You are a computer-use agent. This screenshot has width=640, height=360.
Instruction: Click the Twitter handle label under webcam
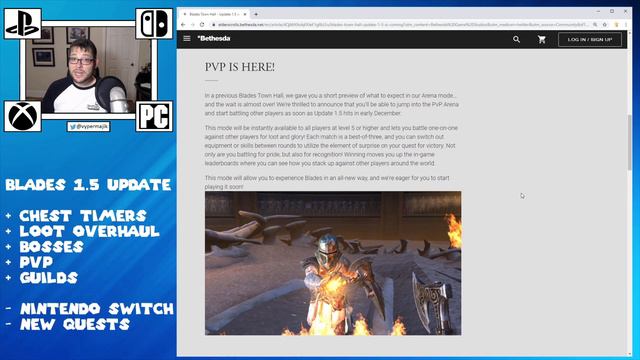(89, 127)
